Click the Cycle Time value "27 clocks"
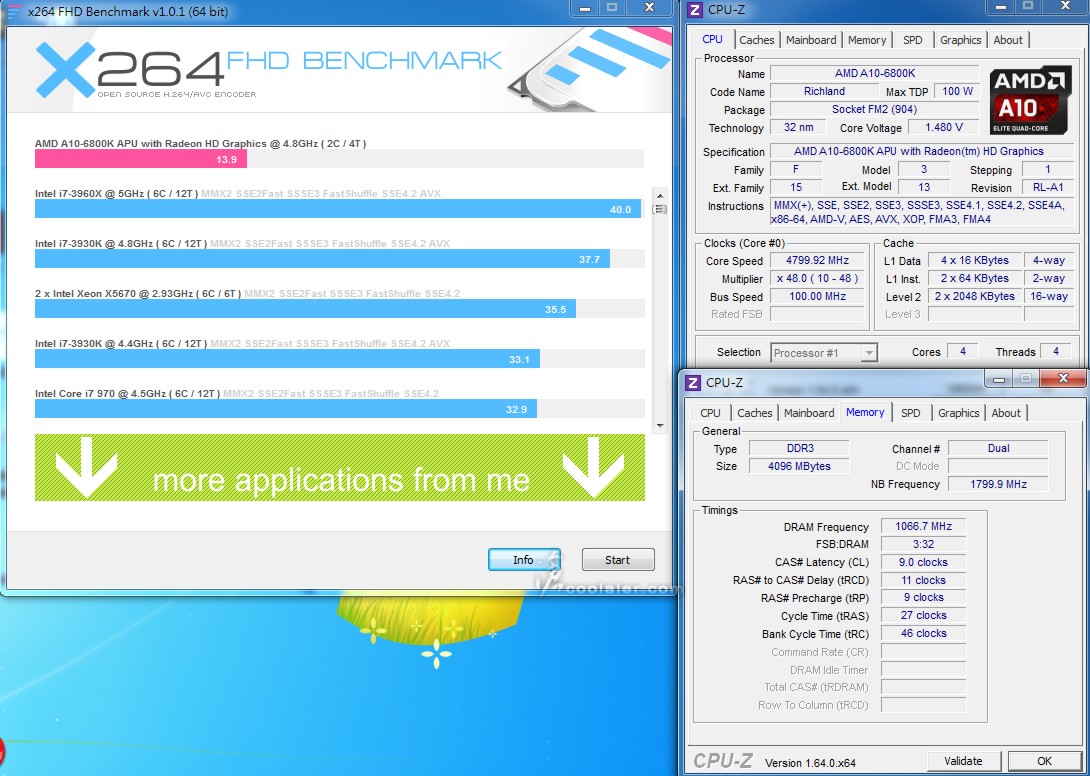The width and height of the screenshot is (1090, 776). 923,615
